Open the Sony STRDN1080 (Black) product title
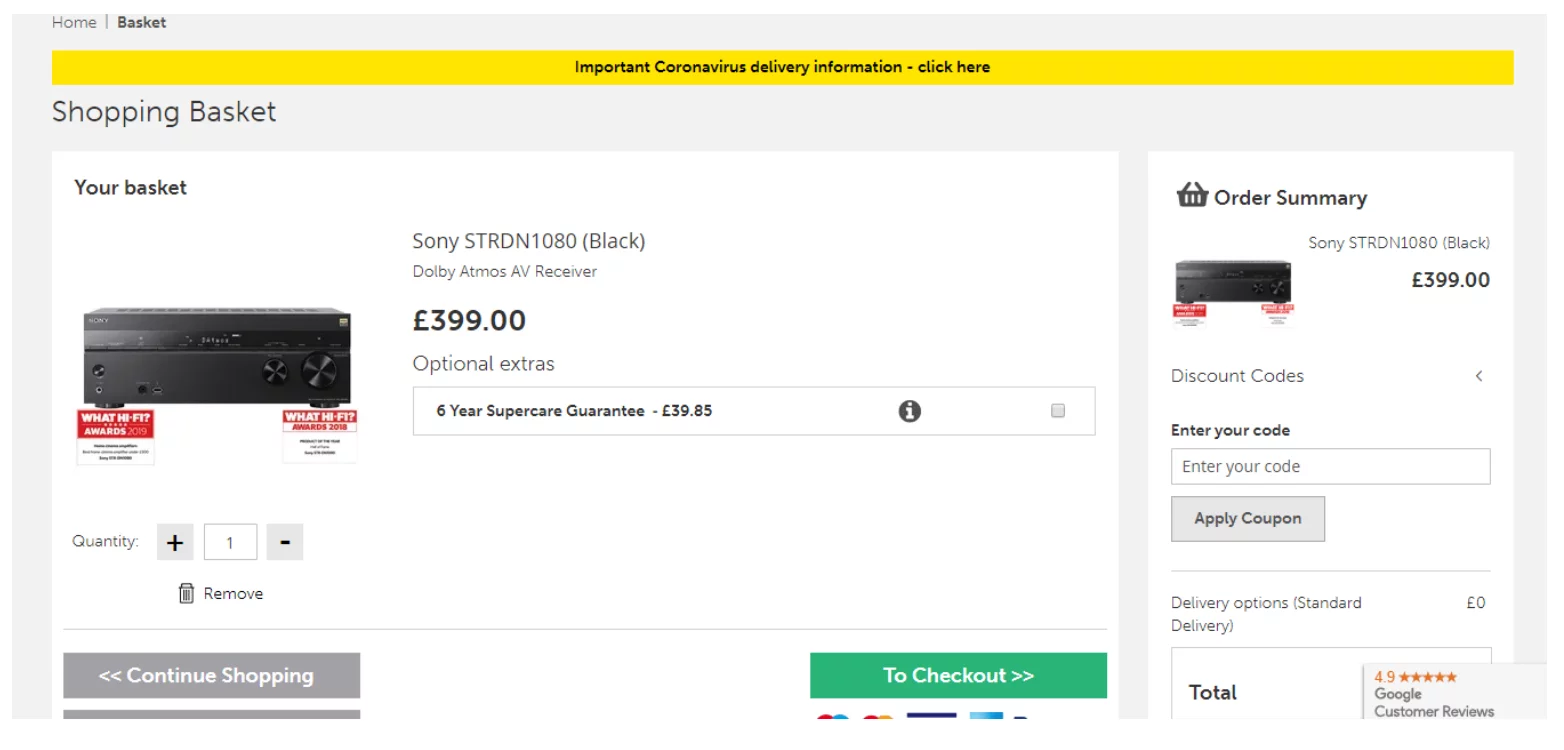 pos(529,241)
